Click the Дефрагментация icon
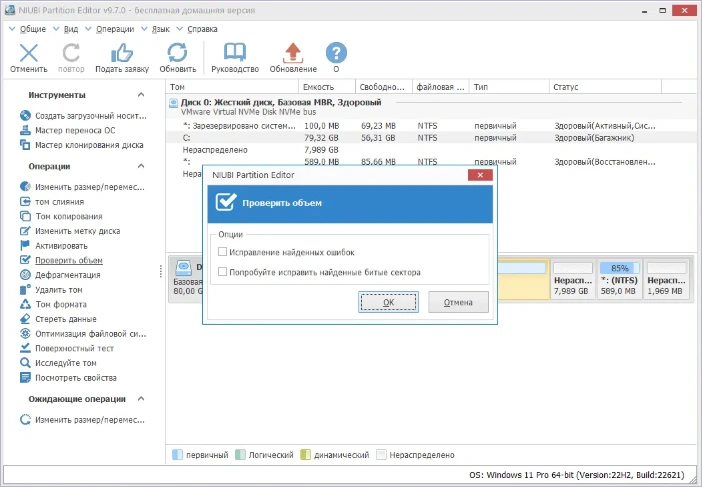 [x=25, y=275]
